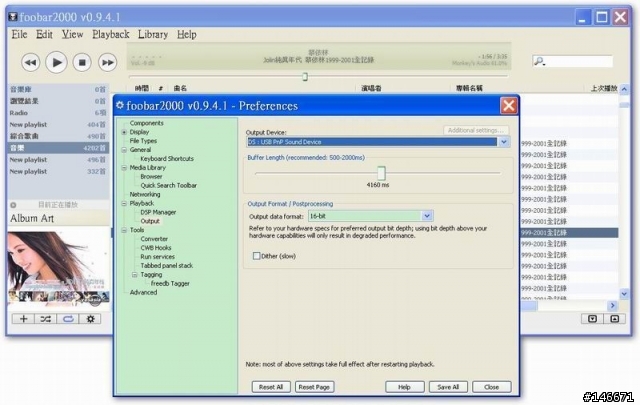Open the Help menu
The height and width of the screenshot is (405, 640).
[x=187, y=34]
